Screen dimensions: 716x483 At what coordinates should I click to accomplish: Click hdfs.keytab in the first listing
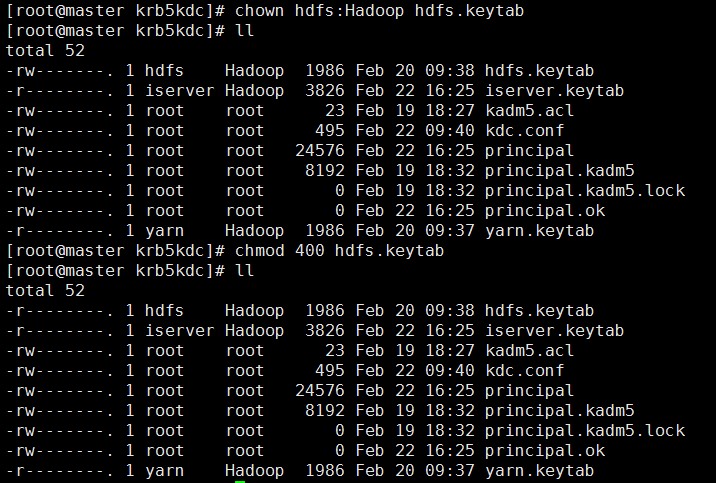pyautogui.click(x=539, y=71)
